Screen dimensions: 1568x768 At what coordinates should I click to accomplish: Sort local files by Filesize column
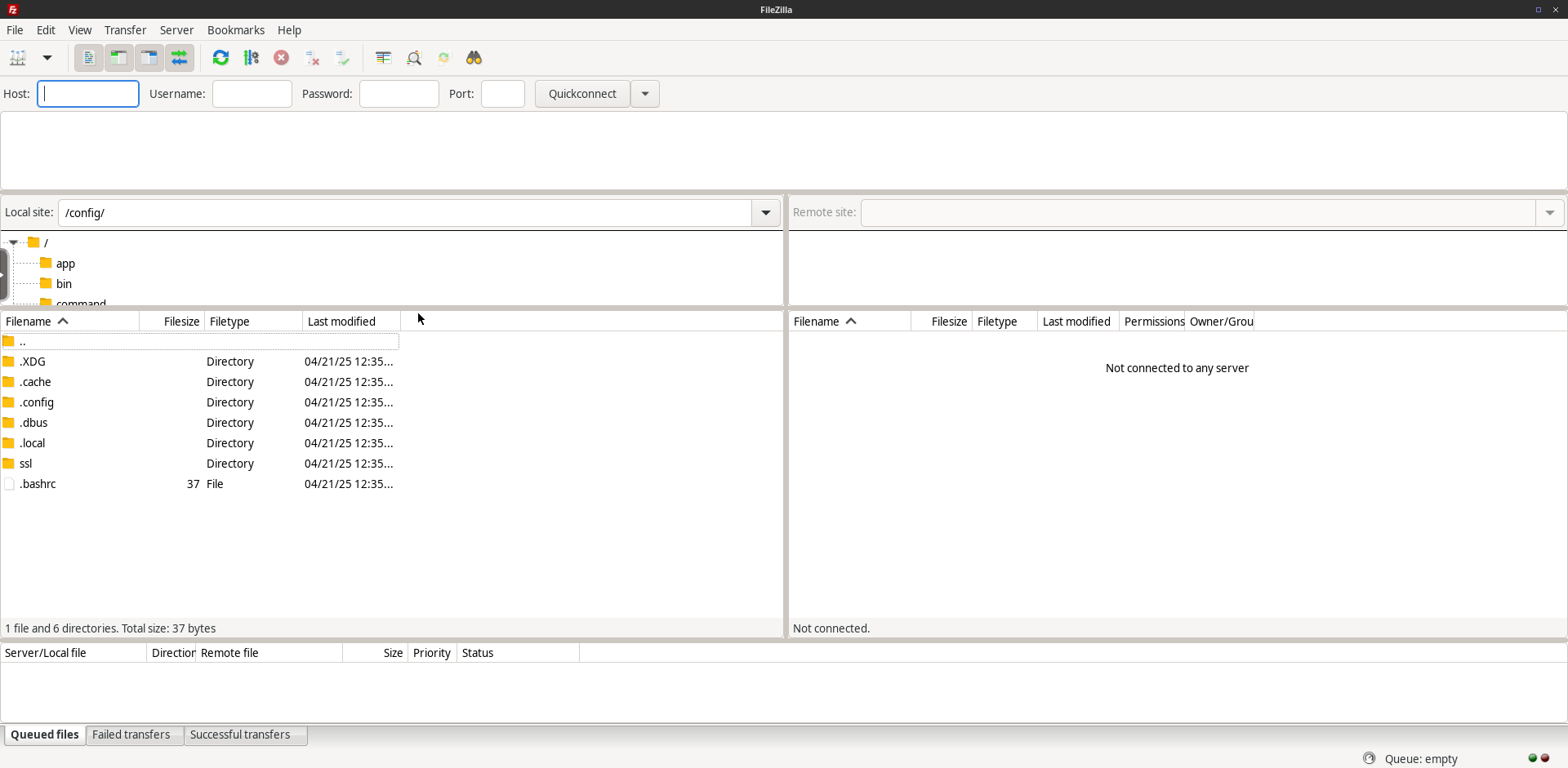[172, 322]
